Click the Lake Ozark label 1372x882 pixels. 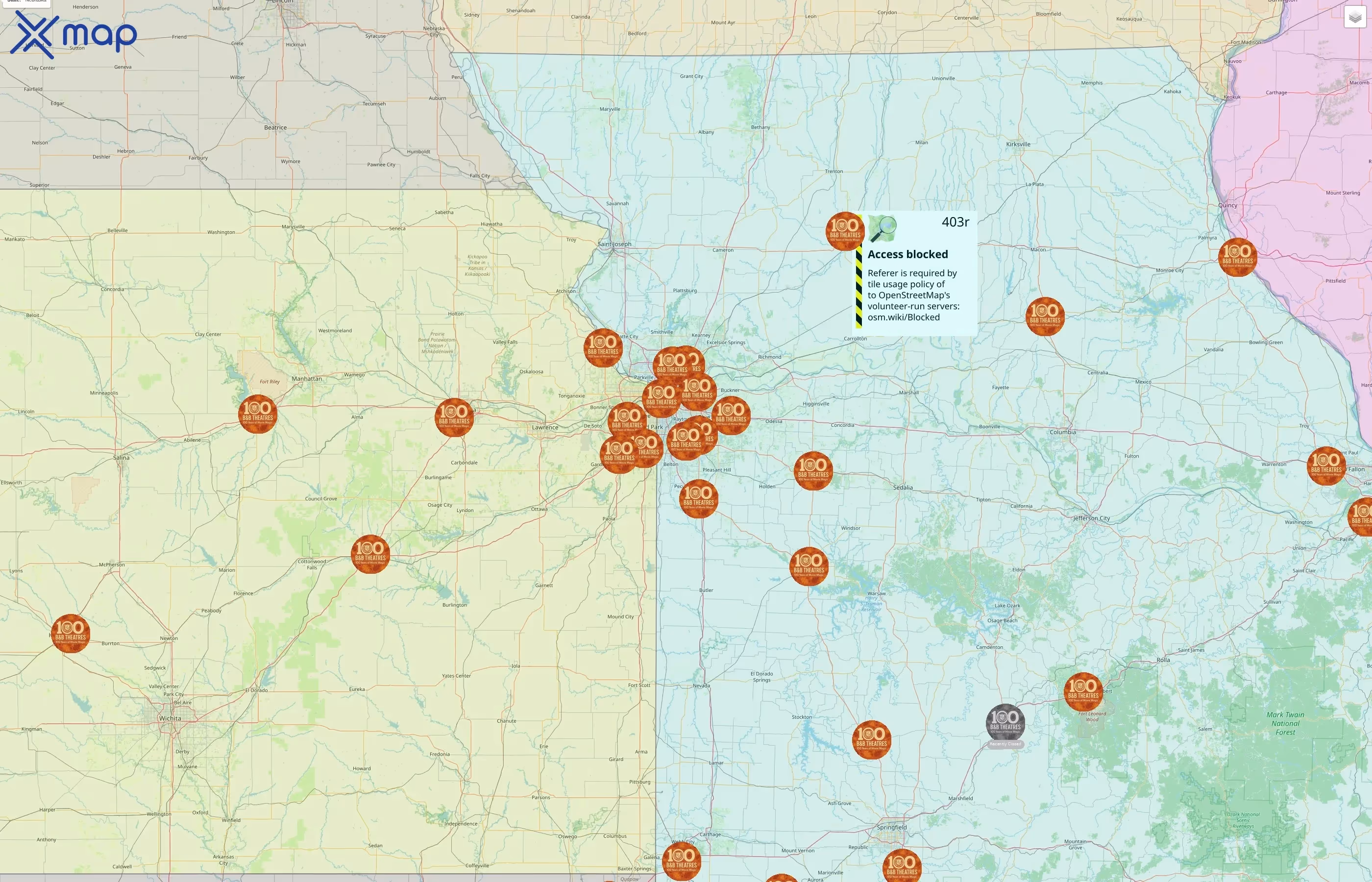(1007, 605)
